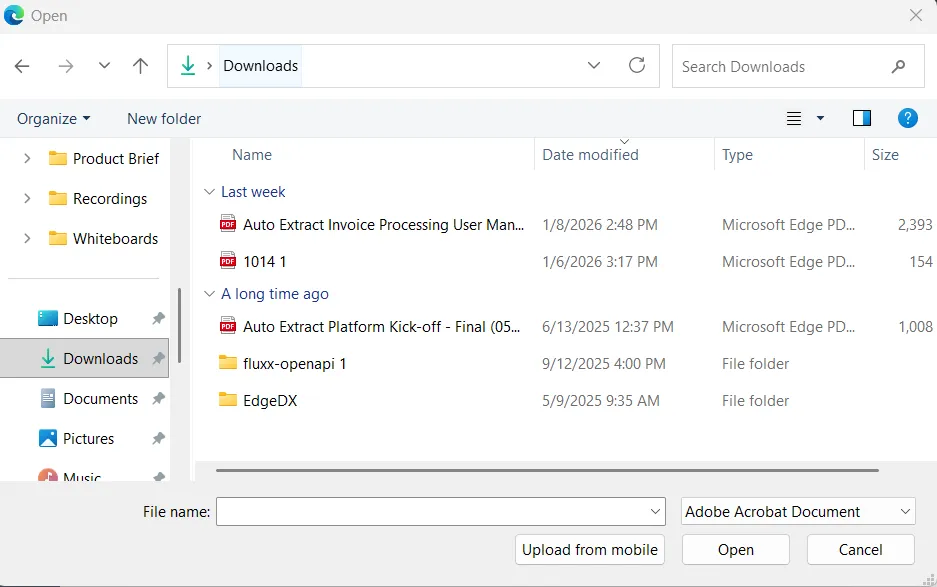The width and height of the screenshot is (937, 587).
Task: Click the horizontal scrollbar of file list
Action: click(547, 470)
